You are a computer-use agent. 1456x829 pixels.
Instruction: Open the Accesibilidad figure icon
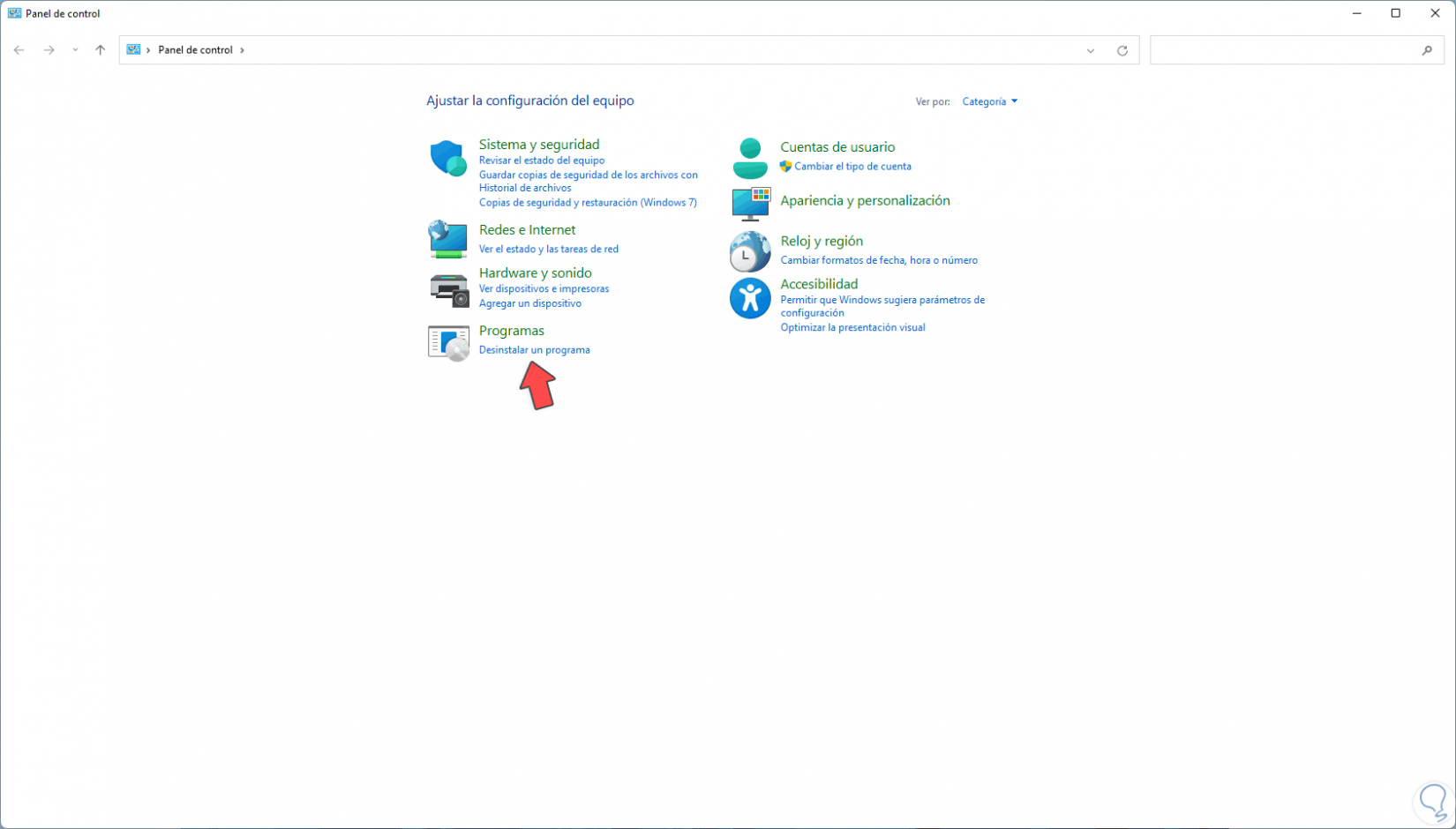(x=750, y=298)
